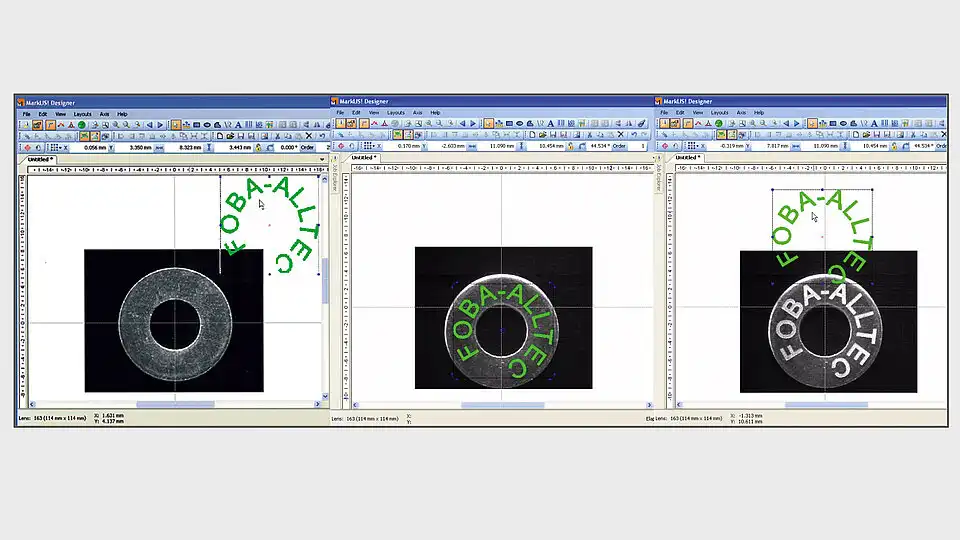
Task: Switch to the Untitled tab in the right window
Action: point(688,157)
